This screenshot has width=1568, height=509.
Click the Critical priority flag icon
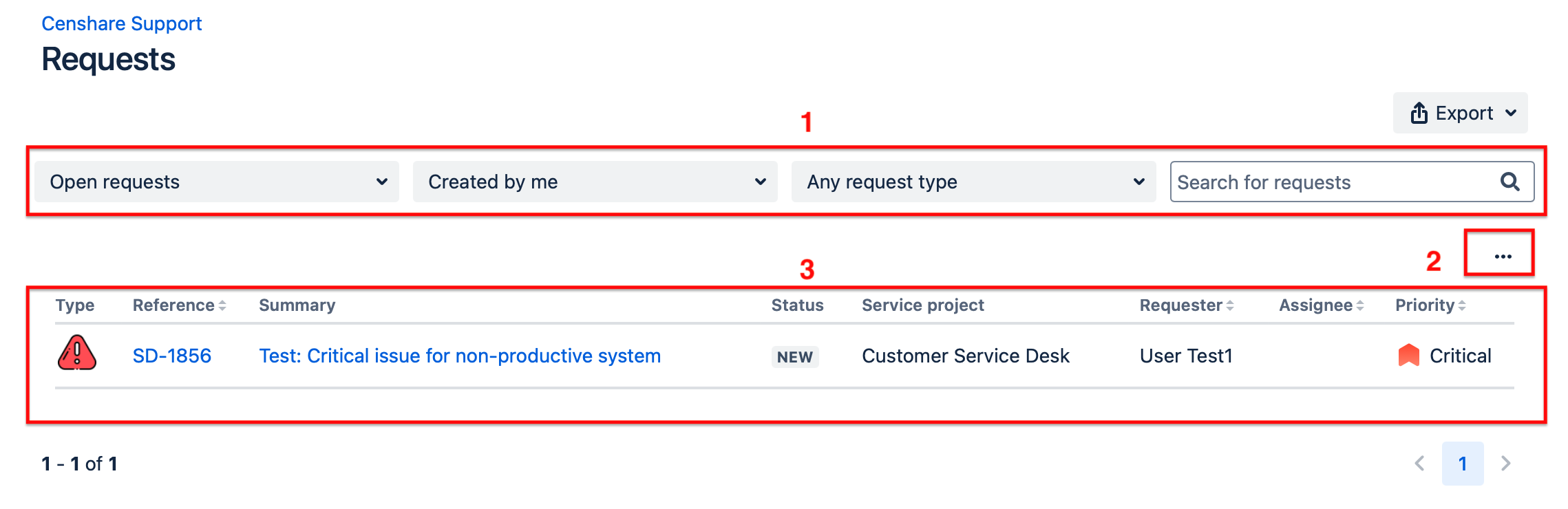(x=1408, y=356)
